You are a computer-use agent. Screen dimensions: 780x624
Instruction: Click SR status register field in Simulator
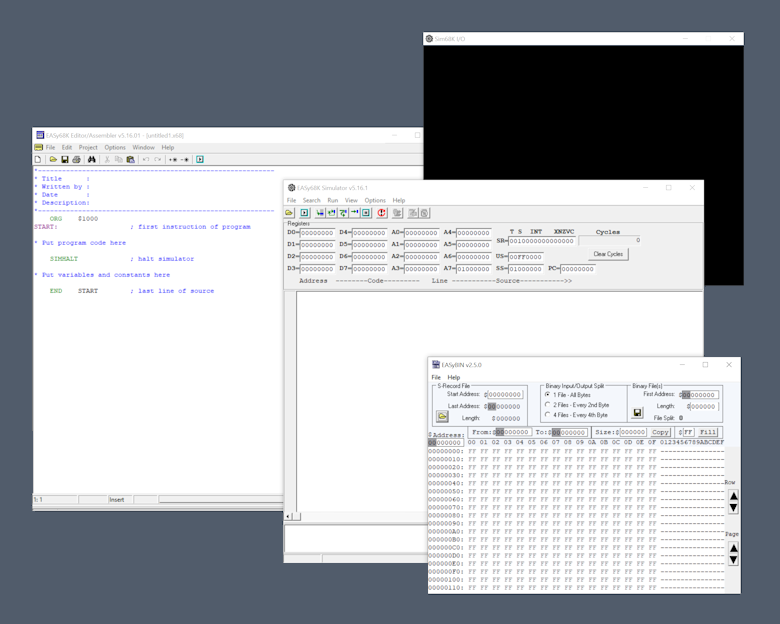(542, 241)
